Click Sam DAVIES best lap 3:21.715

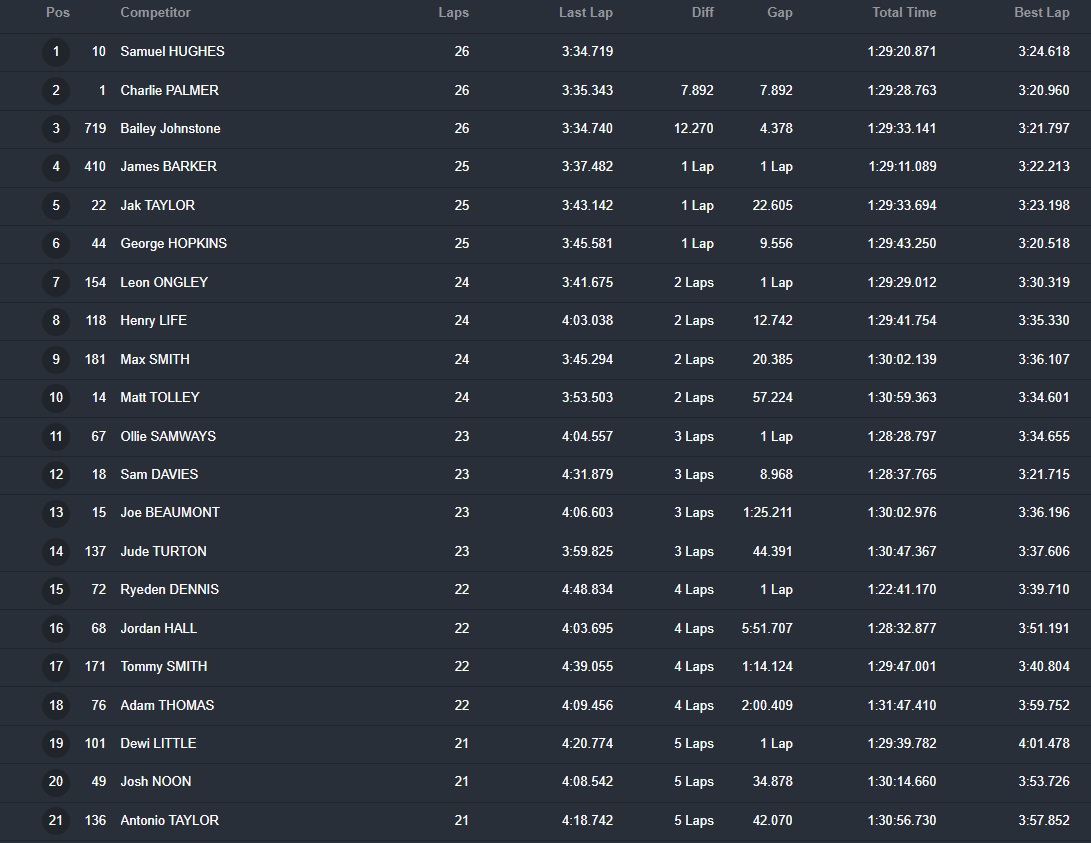(1043, 475)
